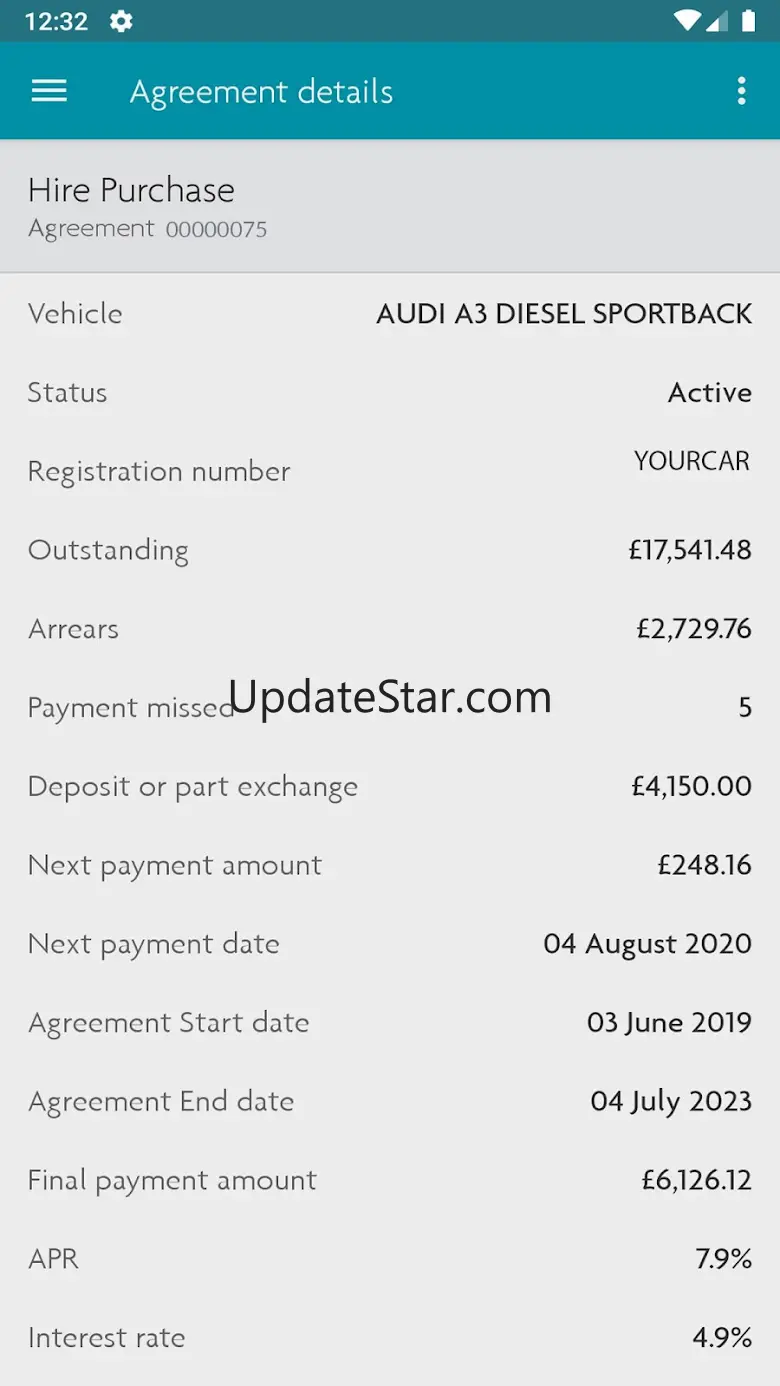
Task: Tap the Agreement details title
Action: click(261, 91)
